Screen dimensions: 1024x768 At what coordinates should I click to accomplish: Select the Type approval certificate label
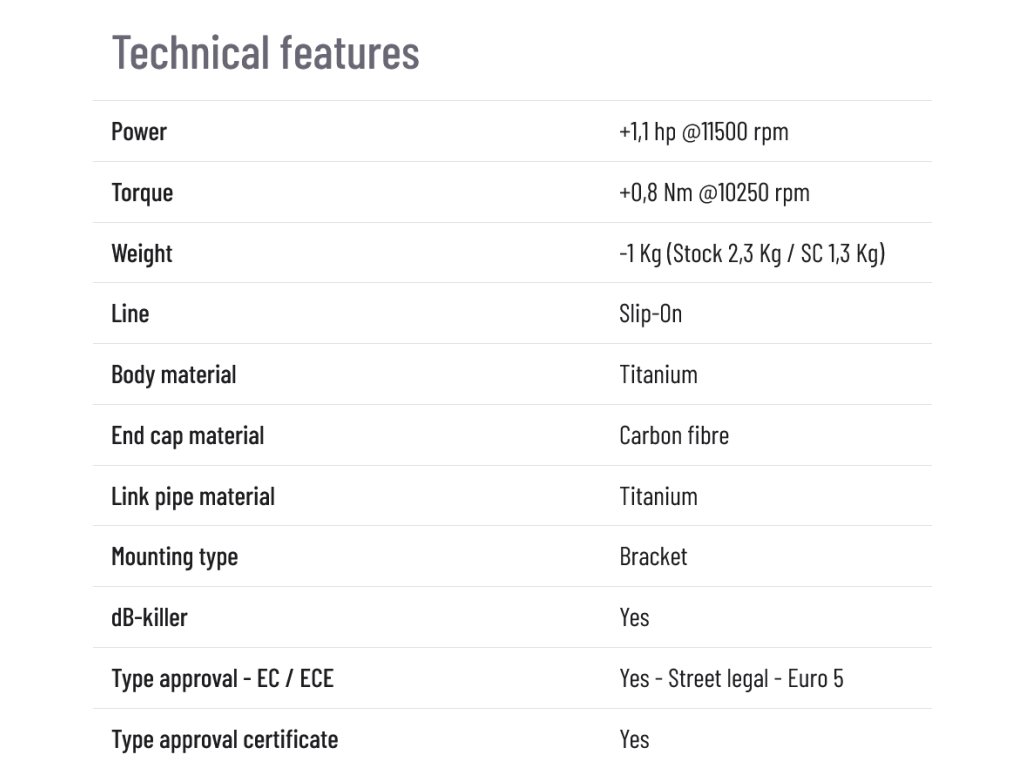coord(225,740)
